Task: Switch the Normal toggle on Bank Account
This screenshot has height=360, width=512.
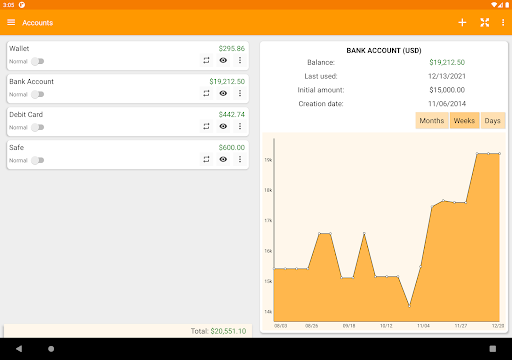Action: point(38,94)
